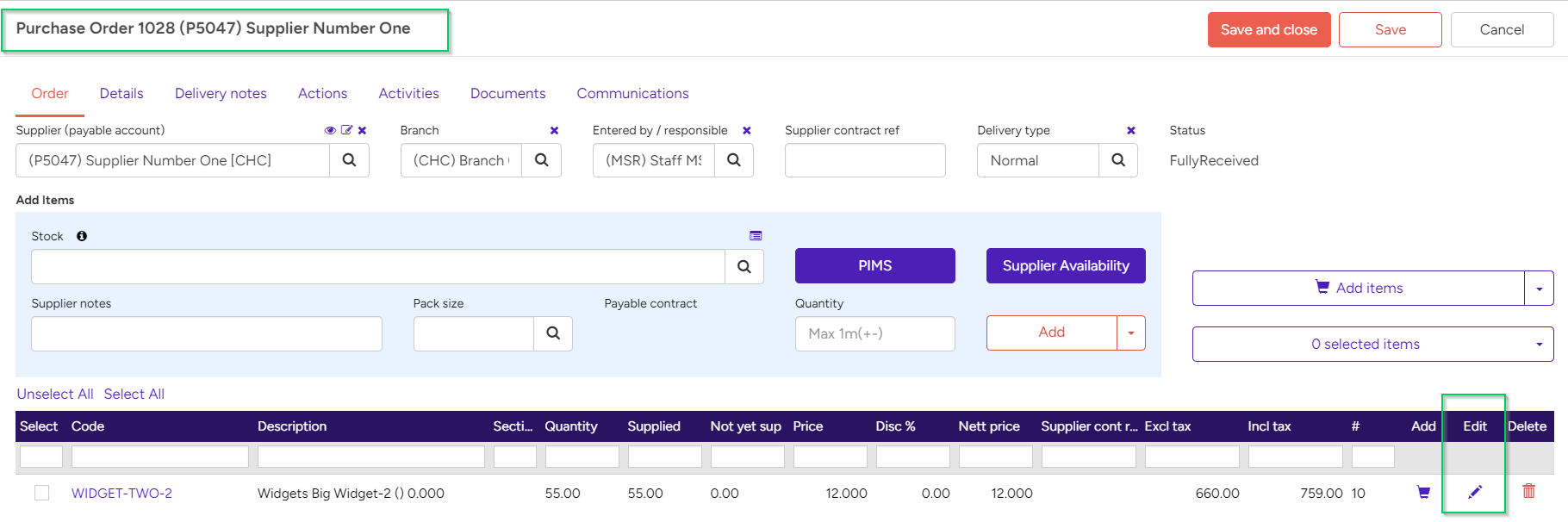Focus the Supplier notes field
The height and width of the screenshot is (522, 1568).
pyautogui.click(x=207, y=333)
